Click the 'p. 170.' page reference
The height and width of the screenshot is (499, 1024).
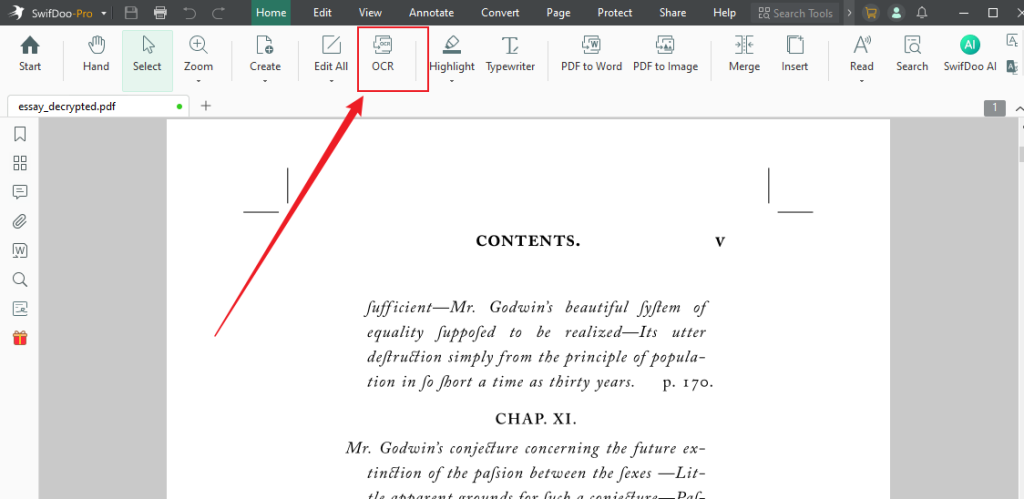pos(688,383)
